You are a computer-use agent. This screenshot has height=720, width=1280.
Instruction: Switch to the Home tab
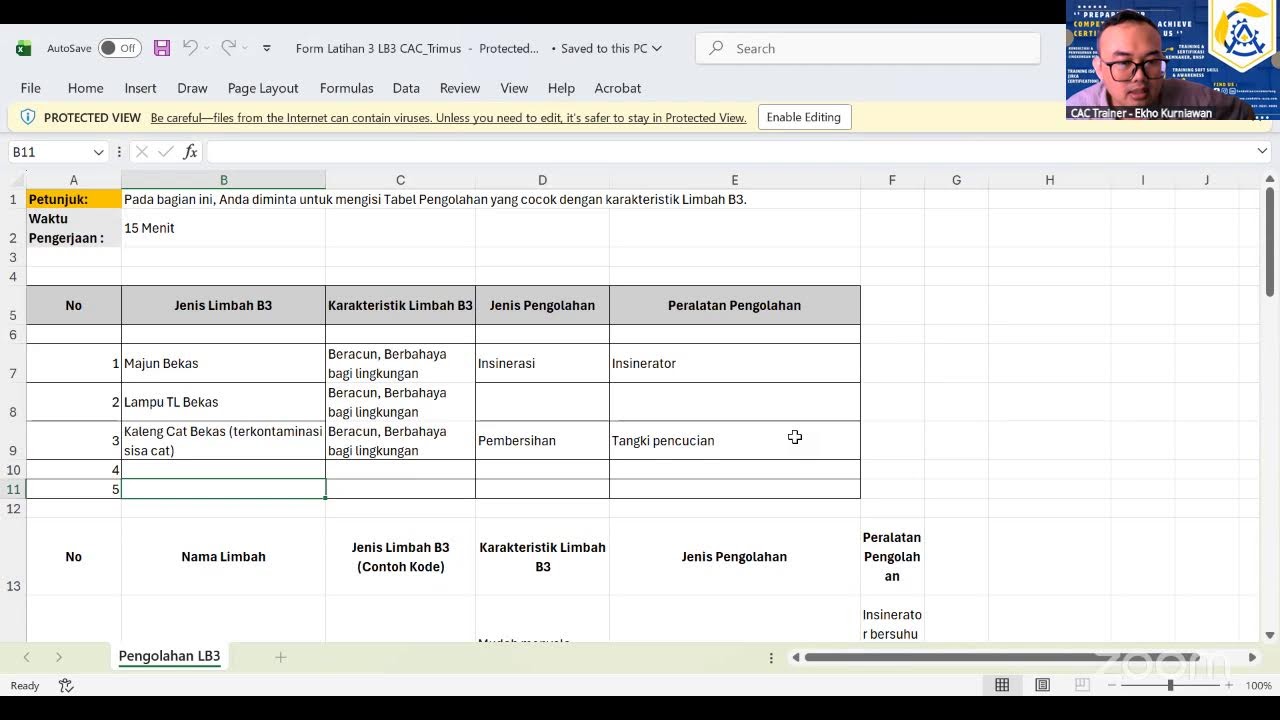tap(85, 88)
